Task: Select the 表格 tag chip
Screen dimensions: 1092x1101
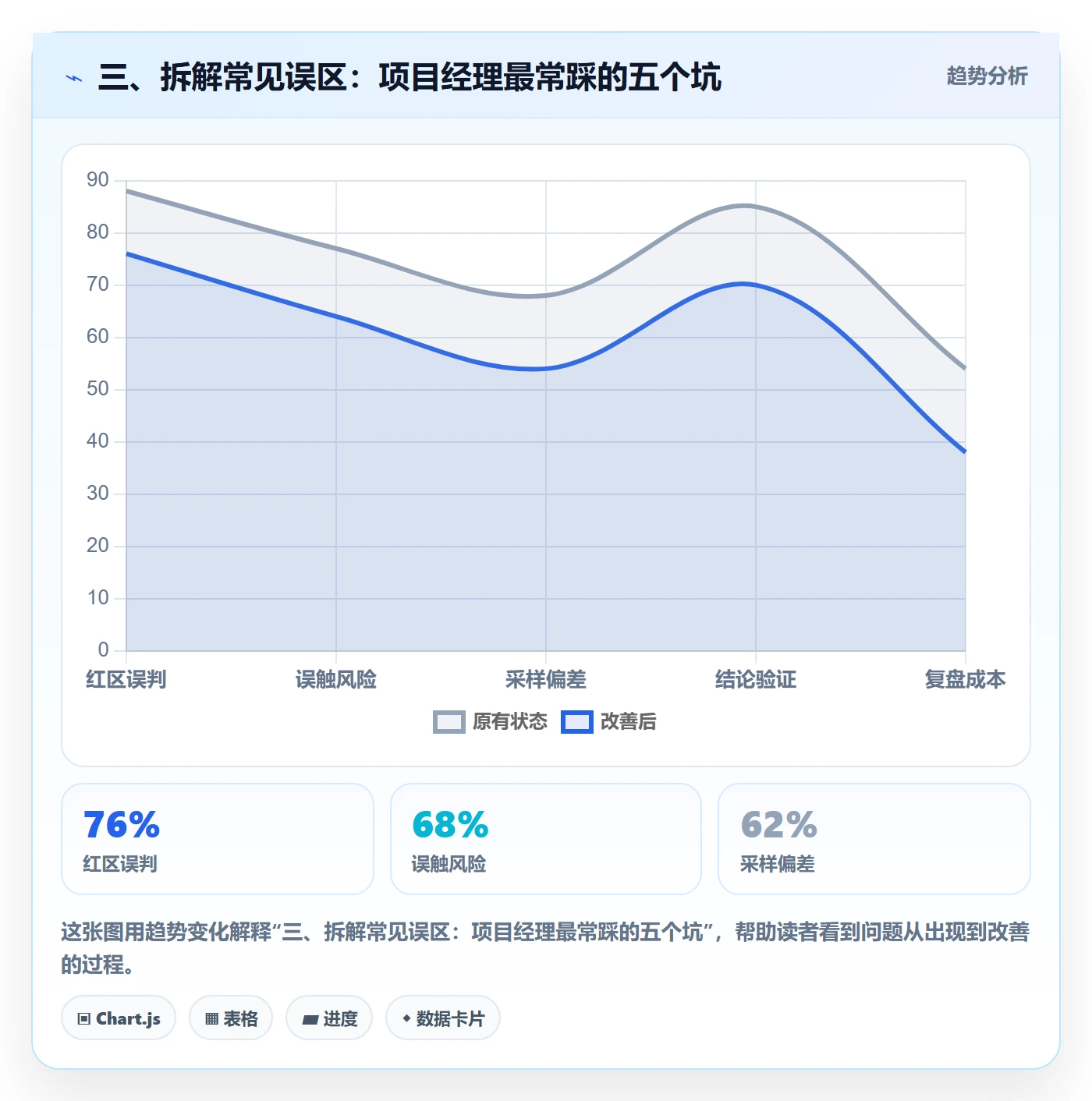Action: click(231, 1018)
